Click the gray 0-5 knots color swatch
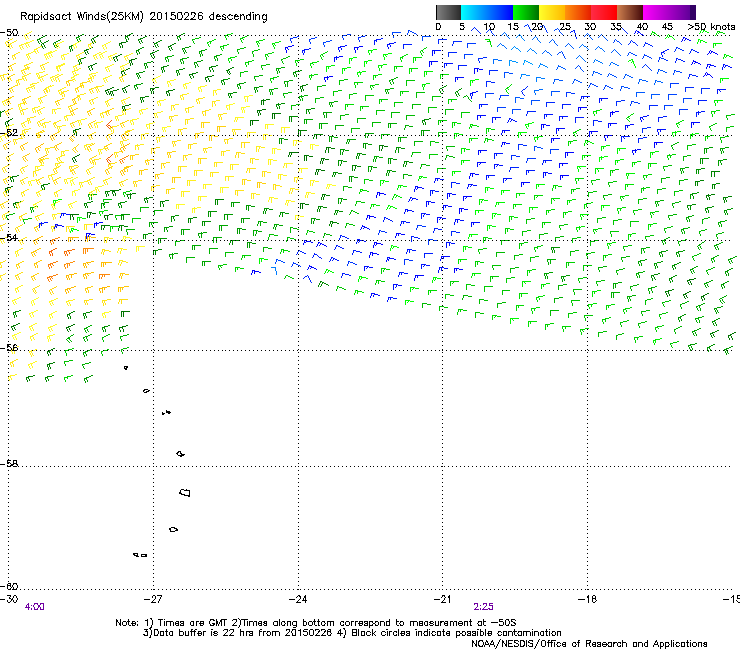Image resolution: width=740 pixels, height=650 pixels. point(448,12)
